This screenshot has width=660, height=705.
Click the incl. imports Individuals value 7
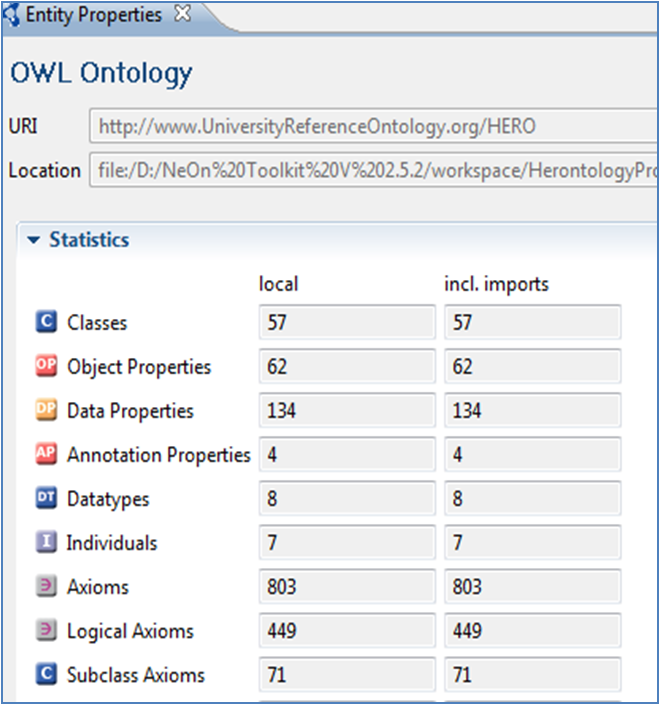point(533,542)
